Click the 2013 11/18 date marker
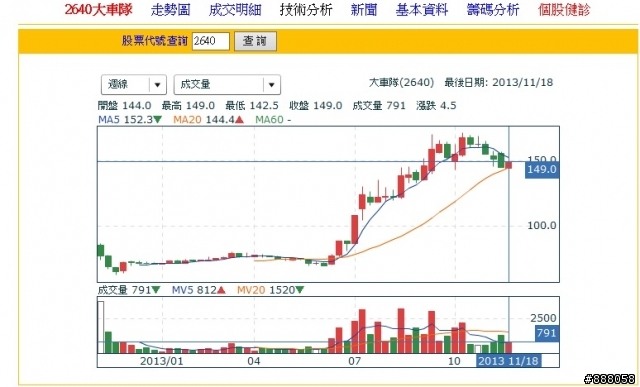 pos(509,361)
